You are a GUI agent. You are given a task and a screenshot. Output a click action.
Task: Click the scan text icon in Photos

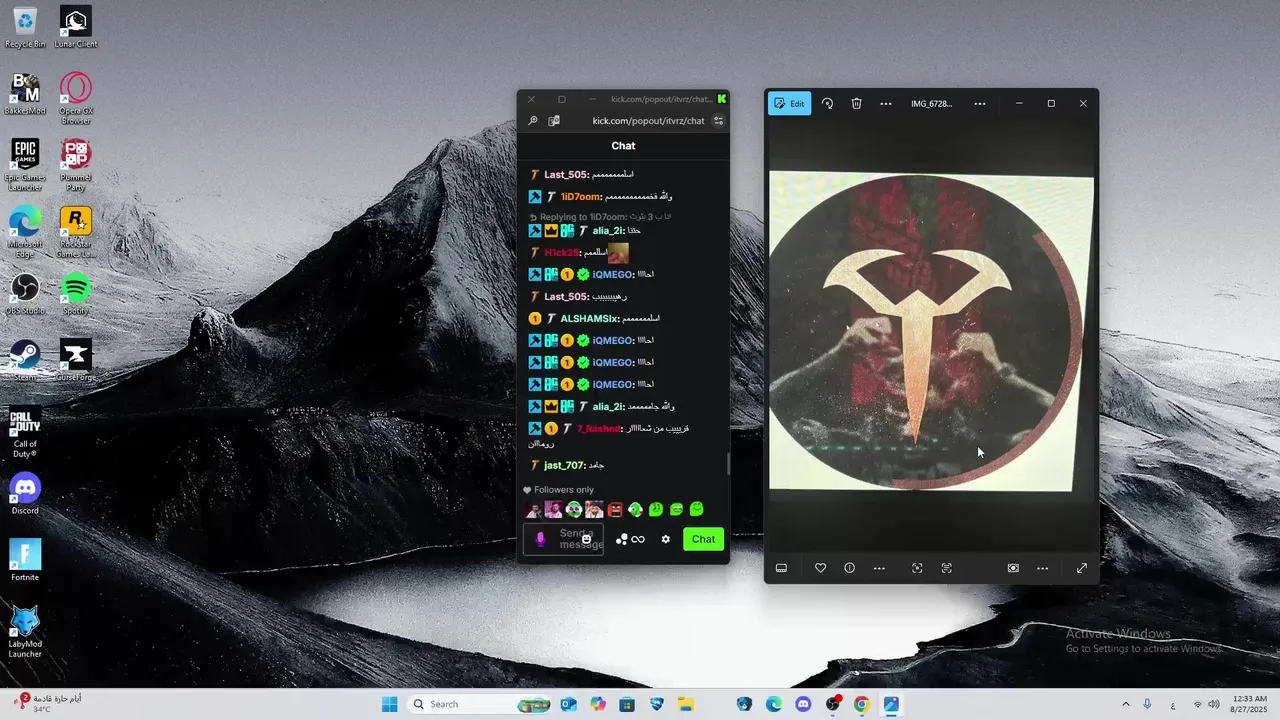(x=946, y=568)
